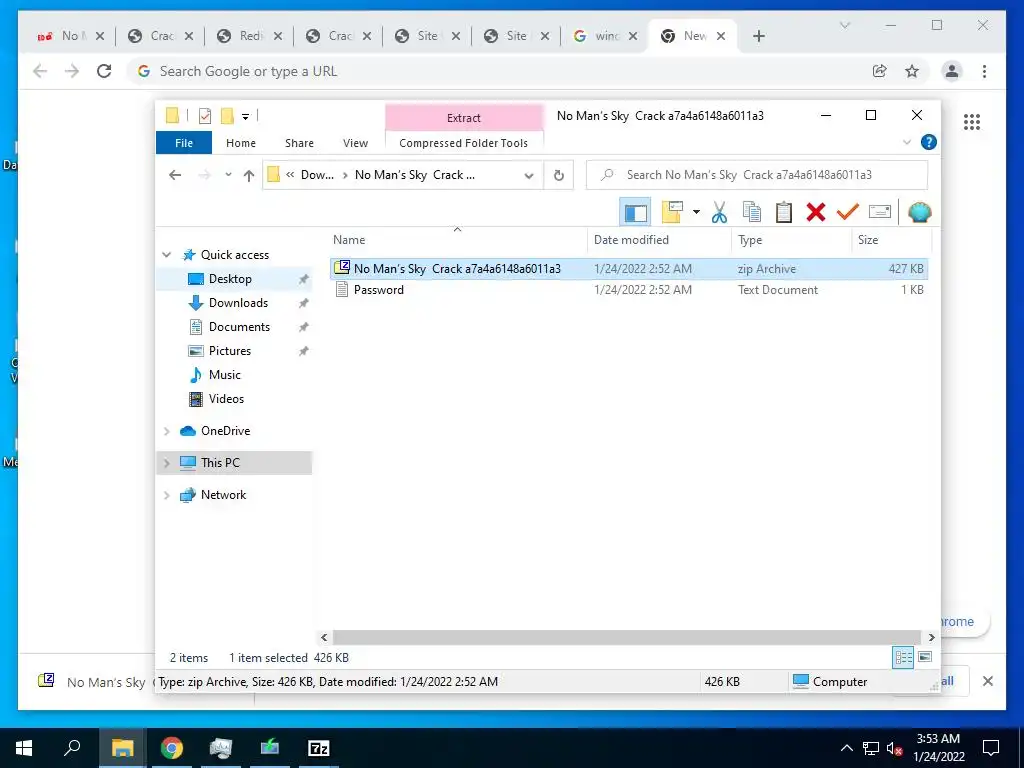The image size is (1024, 768).
Task: Sort files by Name column
Action: click(457, 240)
